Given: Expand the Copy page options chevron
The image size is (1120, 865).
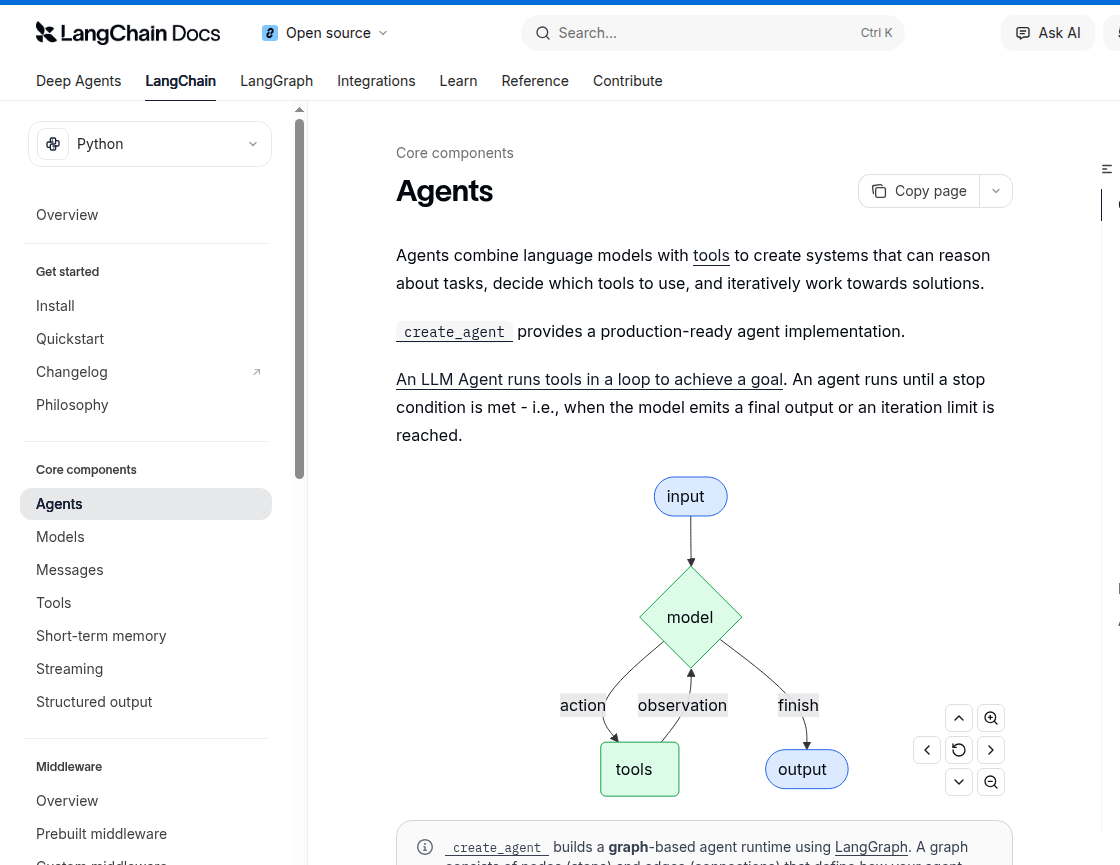Looking at the screenshot, I should [996, 191].
